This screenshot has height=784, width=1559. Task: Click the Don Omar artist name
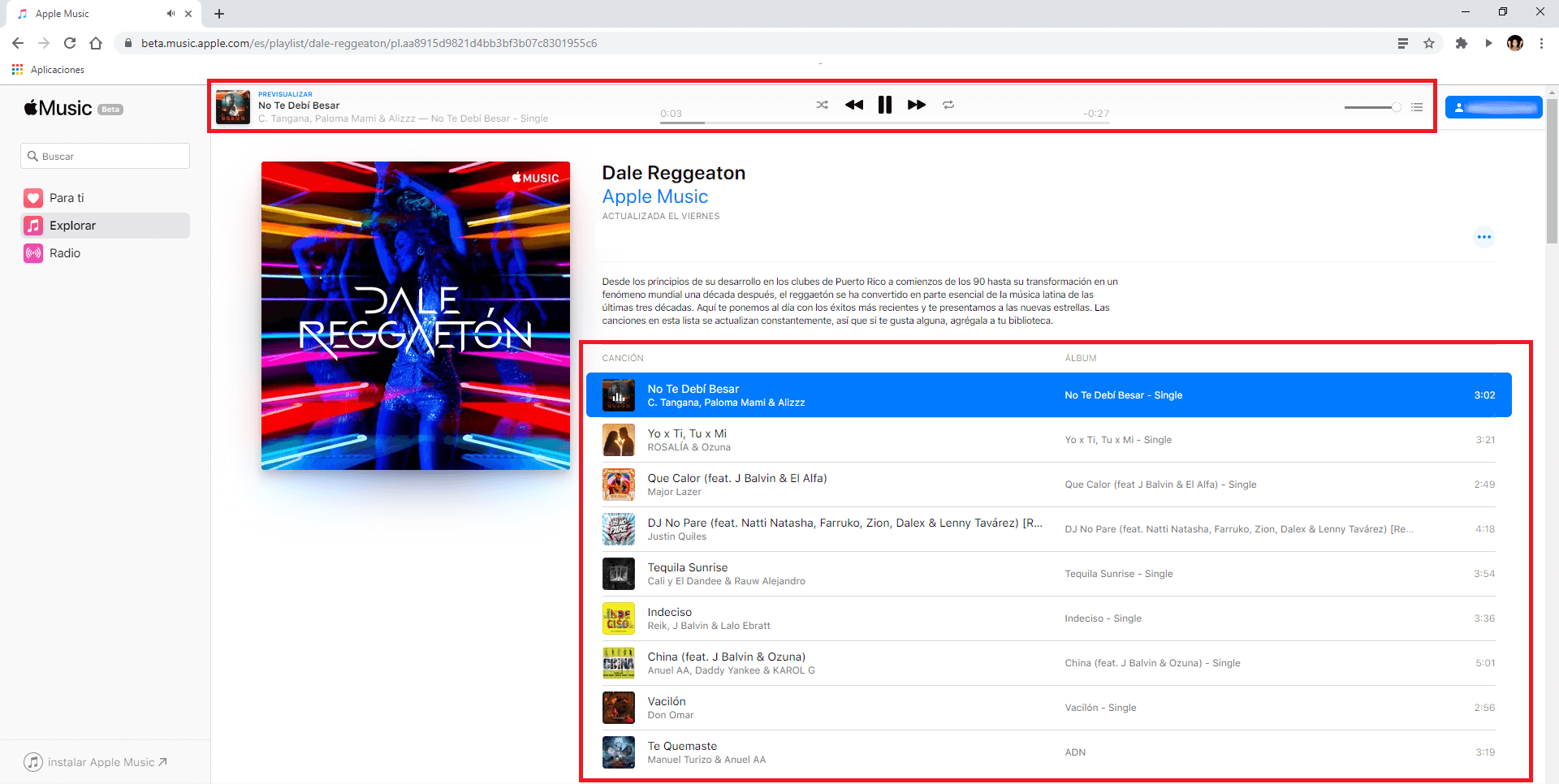point(671,715)
